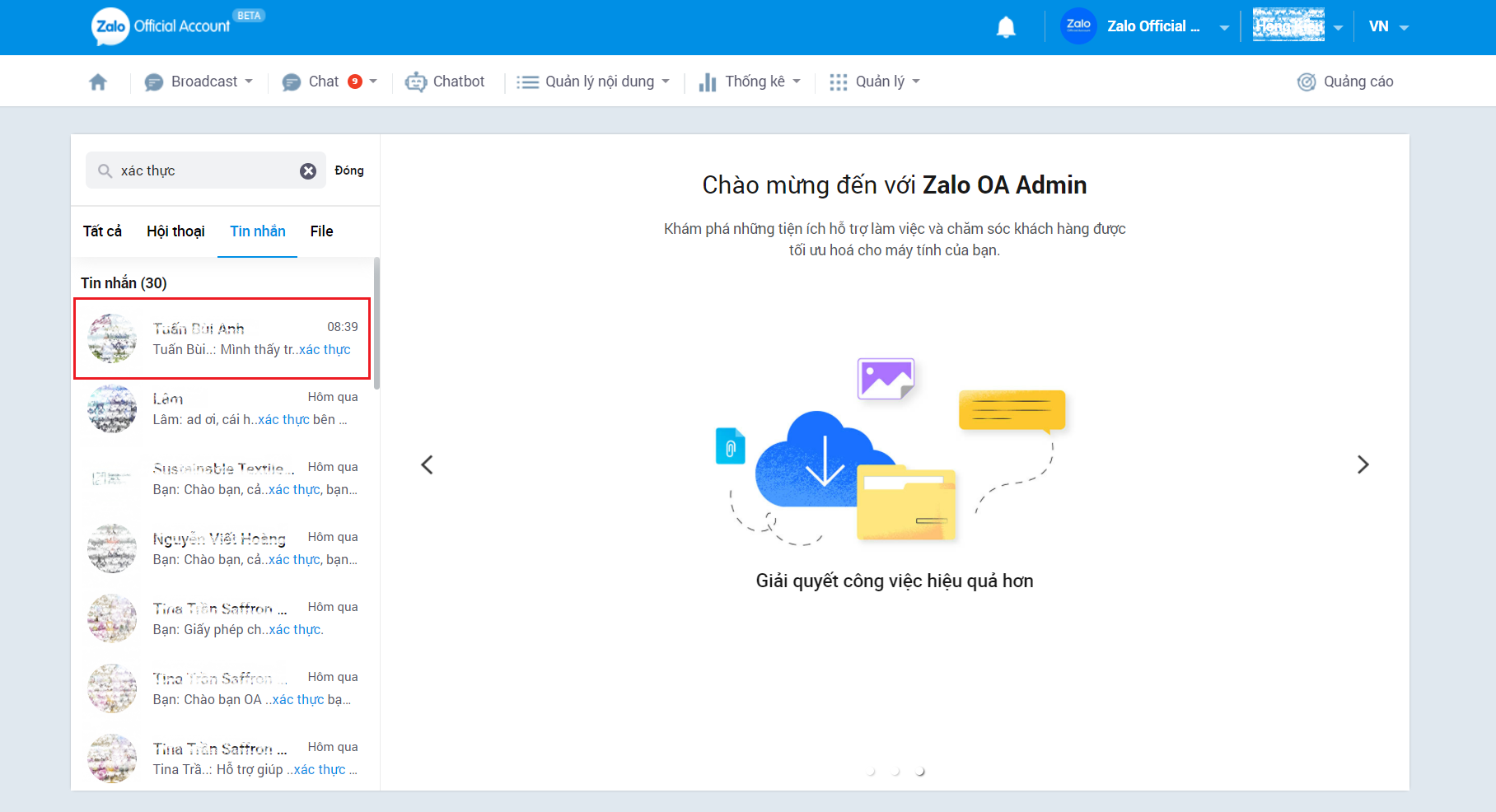The image size is (1496, 812).
Task: Click avatar of Nguyễn Việt Hoàng
Action: tap(112, 548)
